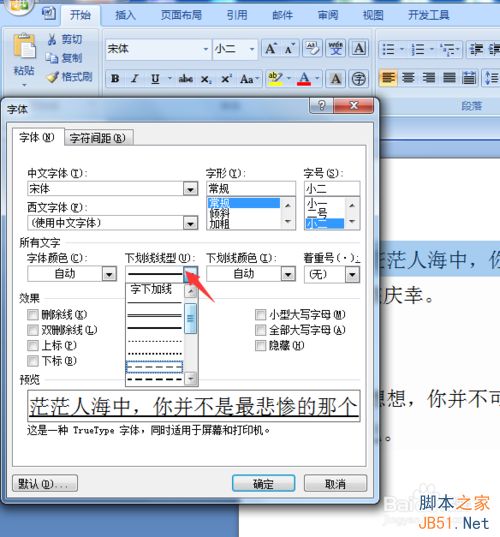
Task: Align text left in paragraph group
Action: click(388, 78)
